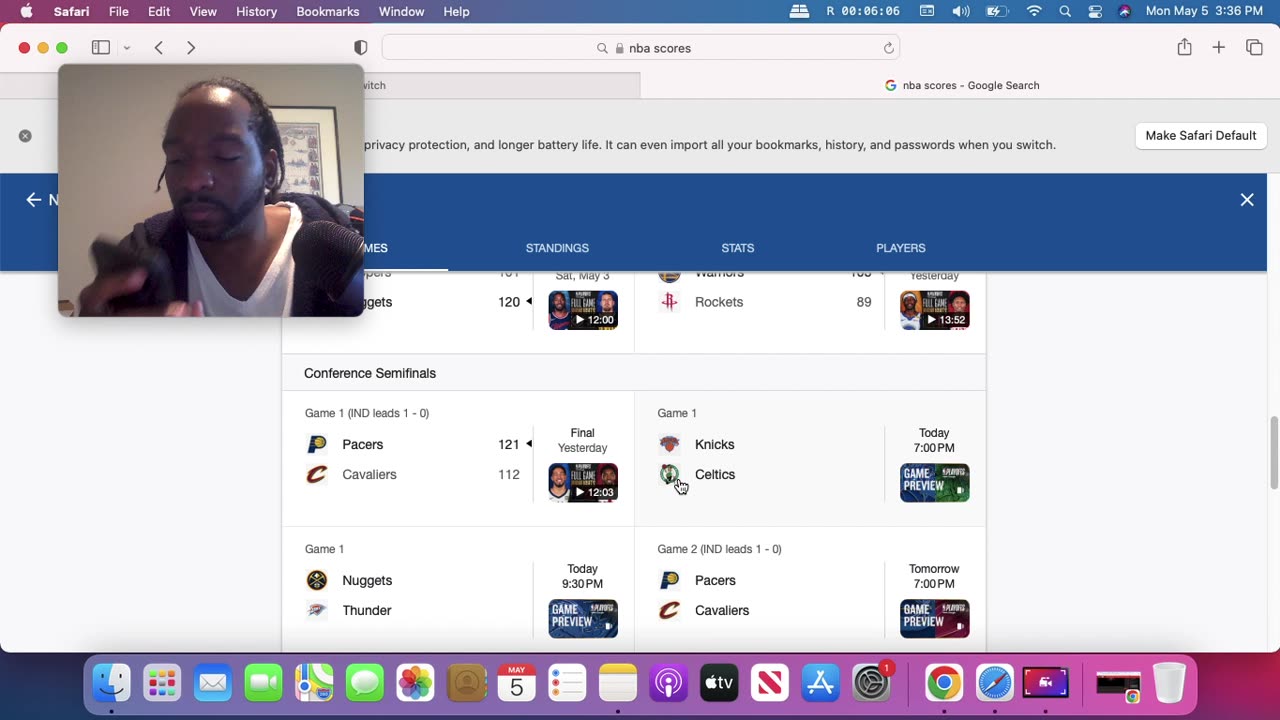Open the PLAYERS tab
Viewport: 1280px width, 720px height.
click(901, 248)
